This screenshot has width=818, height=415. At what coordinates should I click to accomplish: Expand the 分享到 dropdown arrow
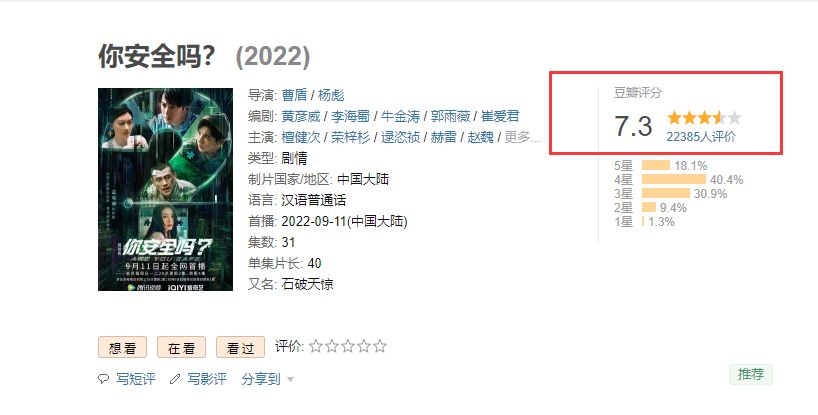point(290,380)
